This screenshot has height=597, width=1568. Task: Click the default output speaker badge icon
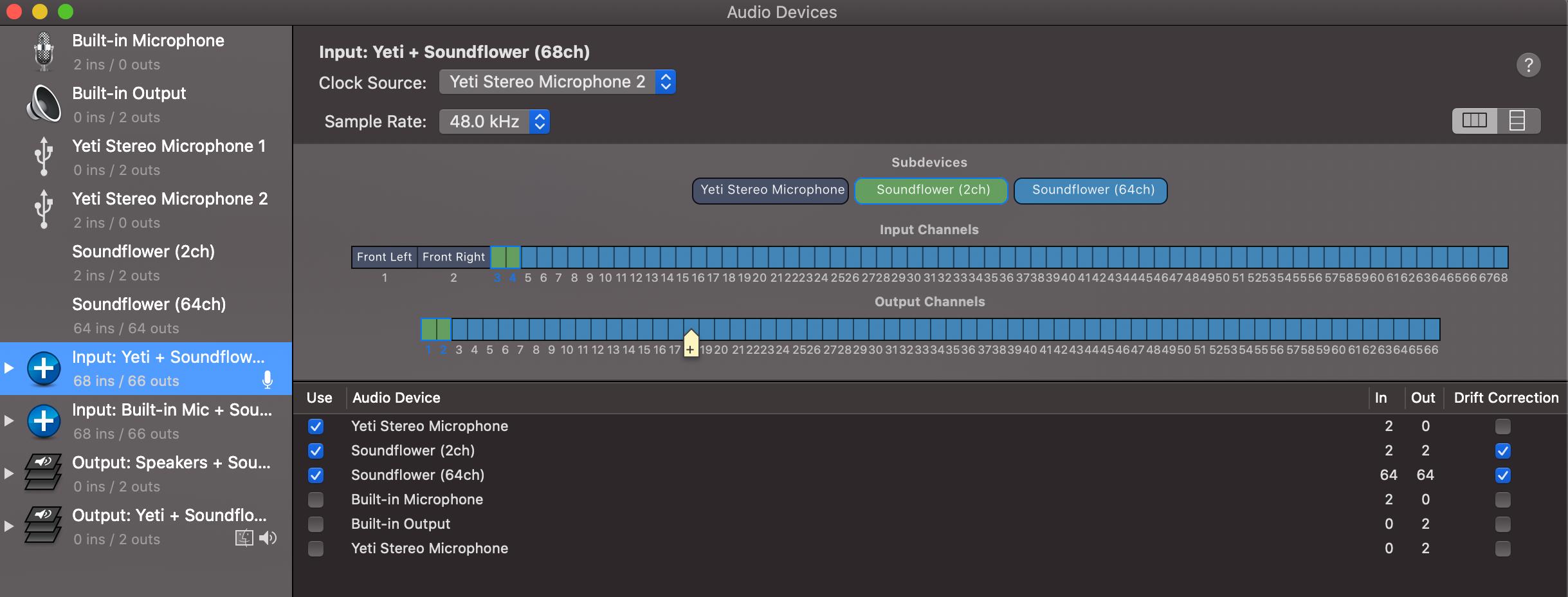[268, 538]
